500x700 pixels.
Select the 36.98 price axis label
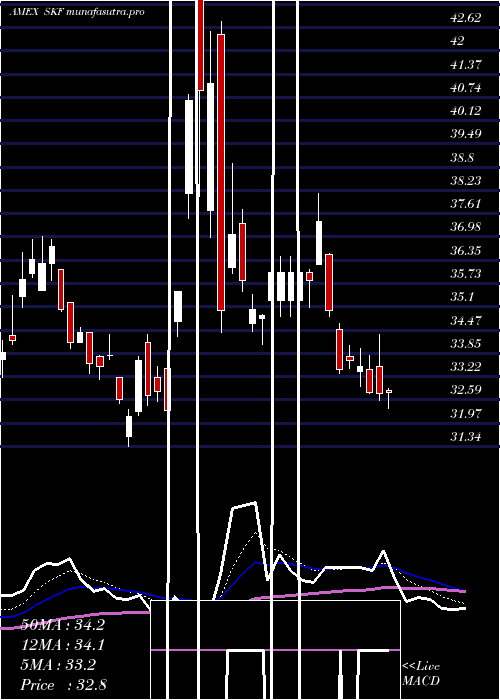click(x=466, y=227)
